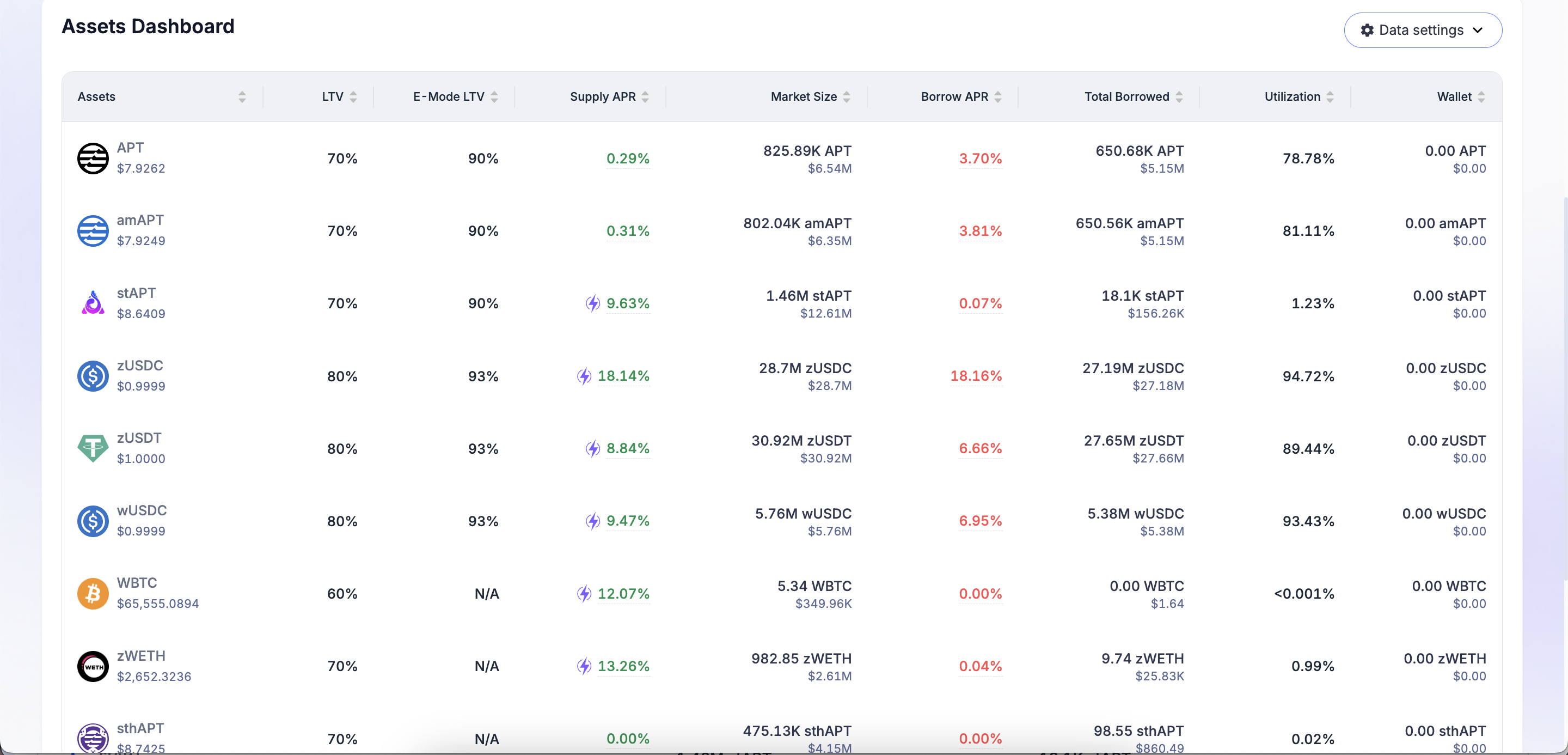Image resolution: width=1568 pixels, height=755 pixels.
Task: Click the stAPT token logo icon
Action: pyautogui.click(x=93, y=303)
